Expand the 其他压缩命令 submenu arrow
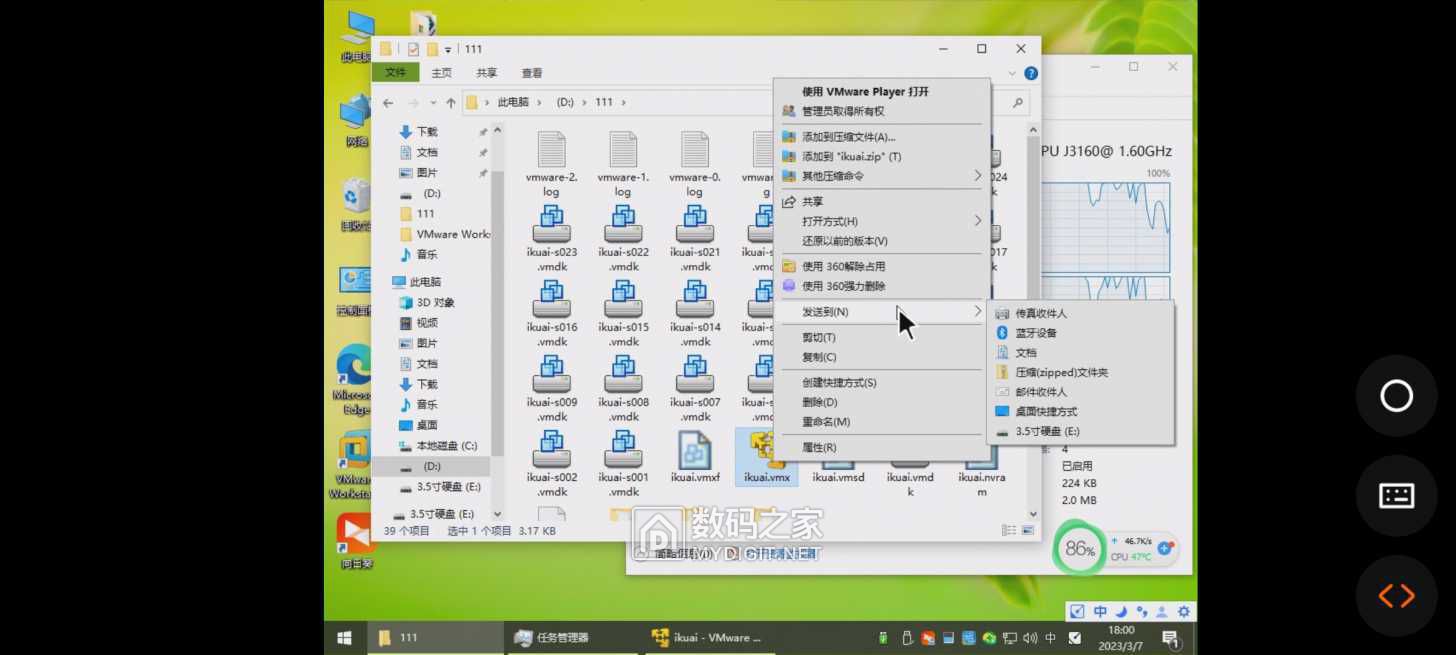This screenshot has height=655, width=1456. pyautogui.click(x=978, y=176)
